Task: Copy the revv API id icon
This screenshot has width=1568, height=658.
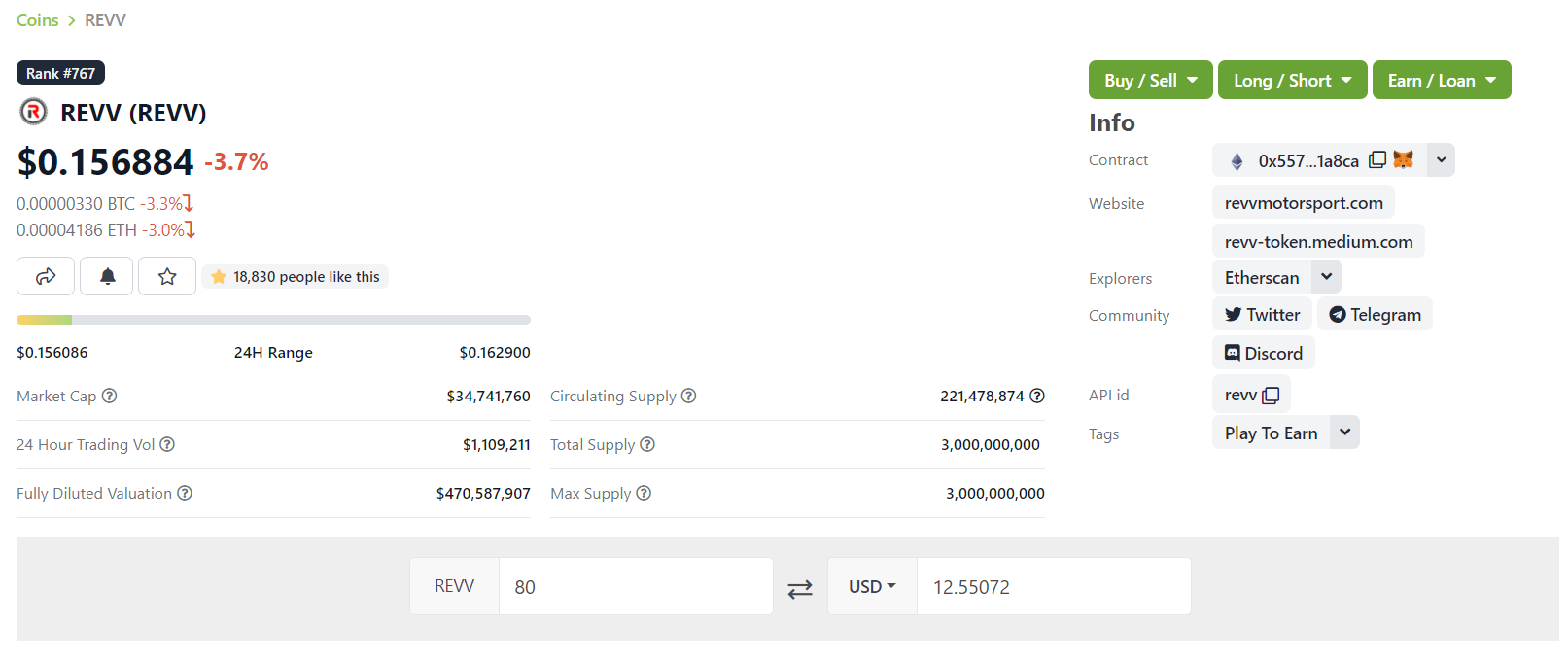Action: (1271, 396)
